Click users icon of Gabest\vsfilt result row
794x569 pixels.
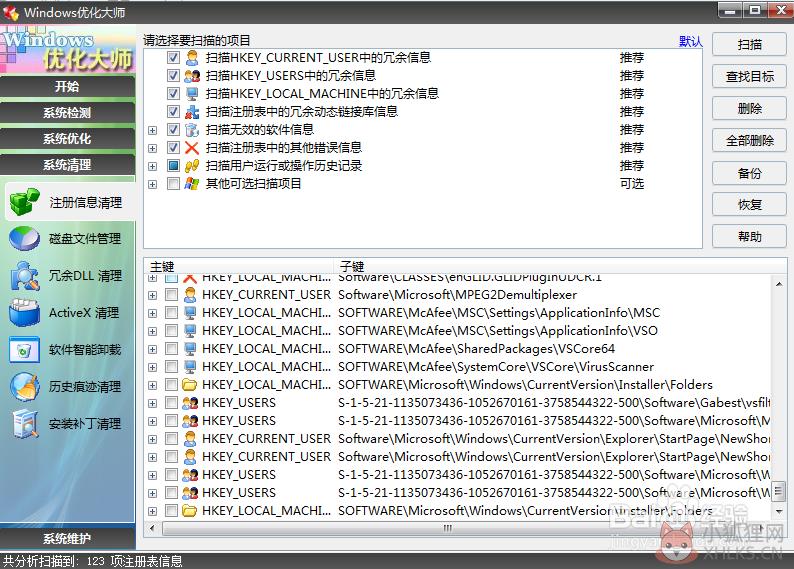[x=190, y=403]
